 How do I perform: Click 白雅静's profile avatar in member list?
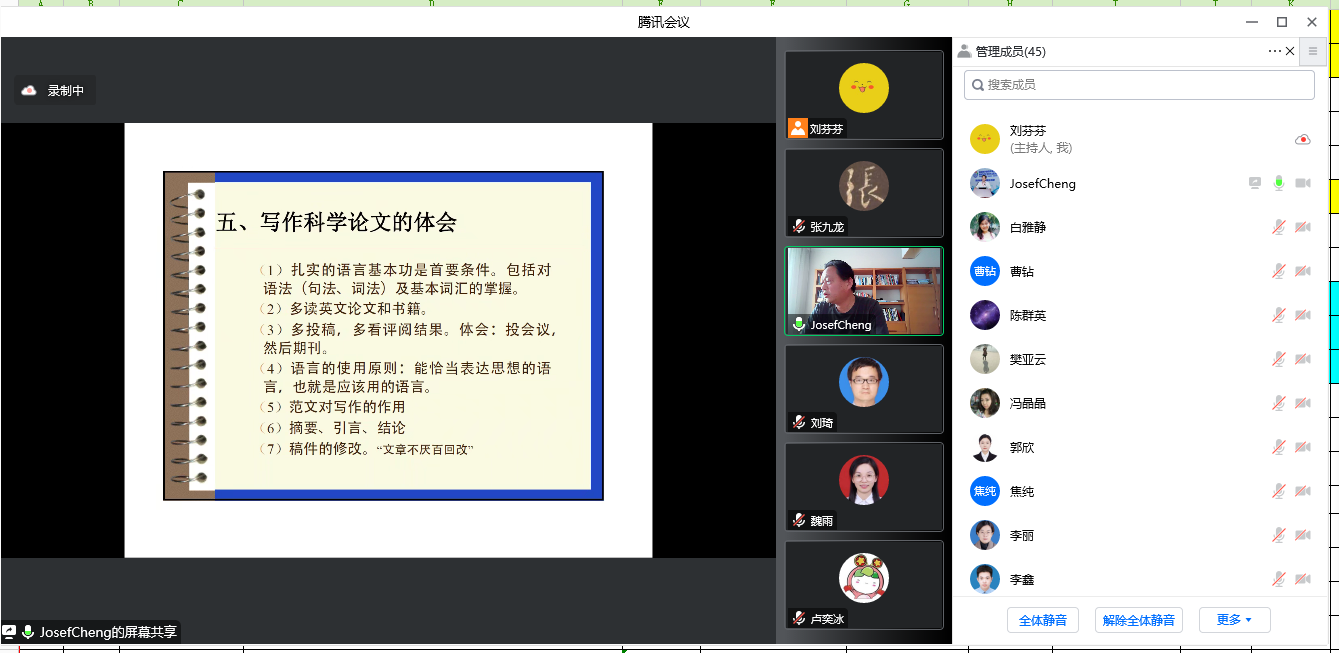[985, 227]
